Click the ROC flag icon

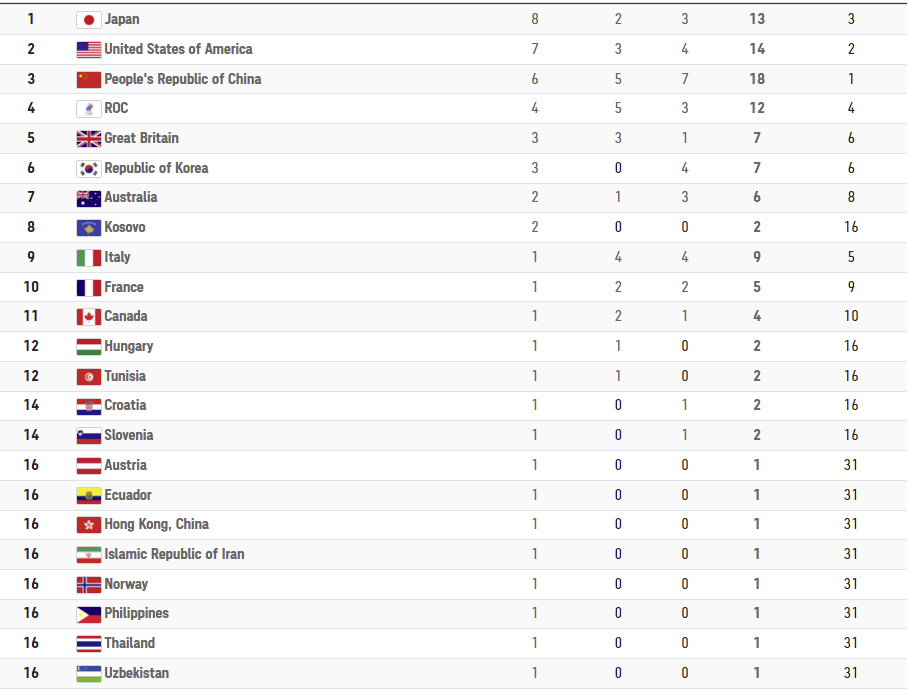click(x=89, y=109)
